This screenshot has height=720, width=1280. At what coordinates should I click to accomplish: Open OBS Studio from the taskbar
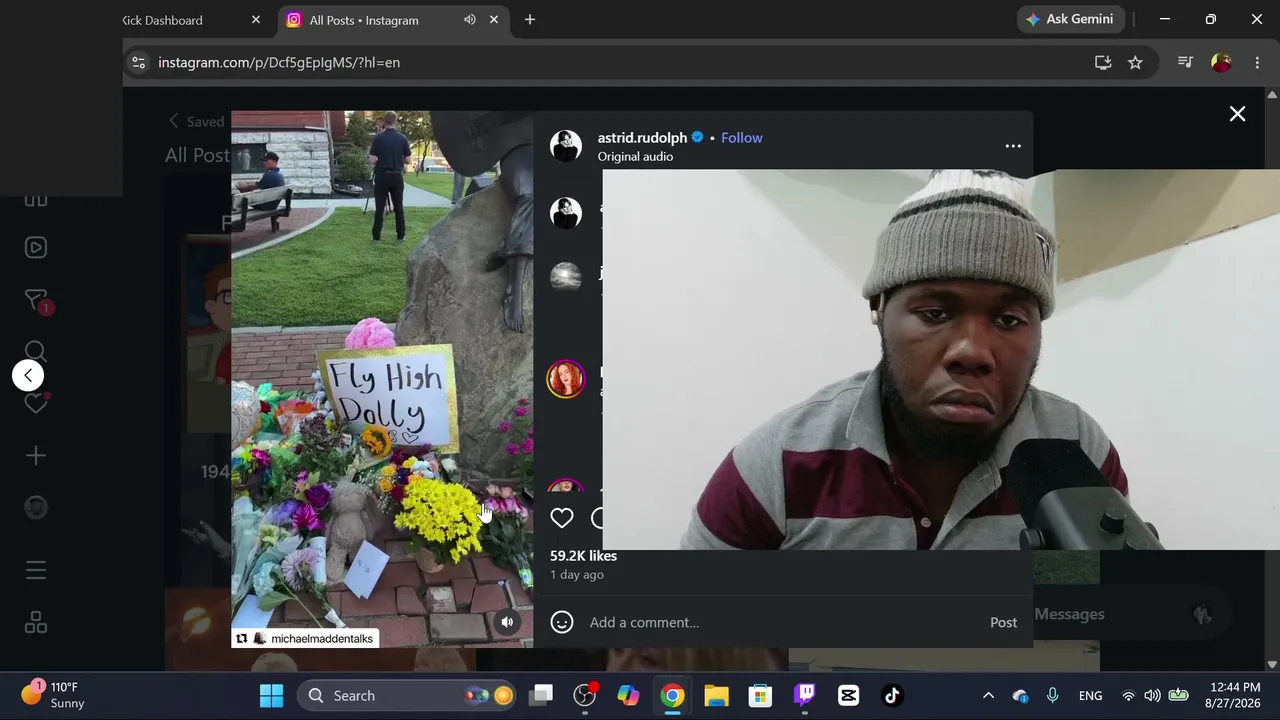pos(585,695)
